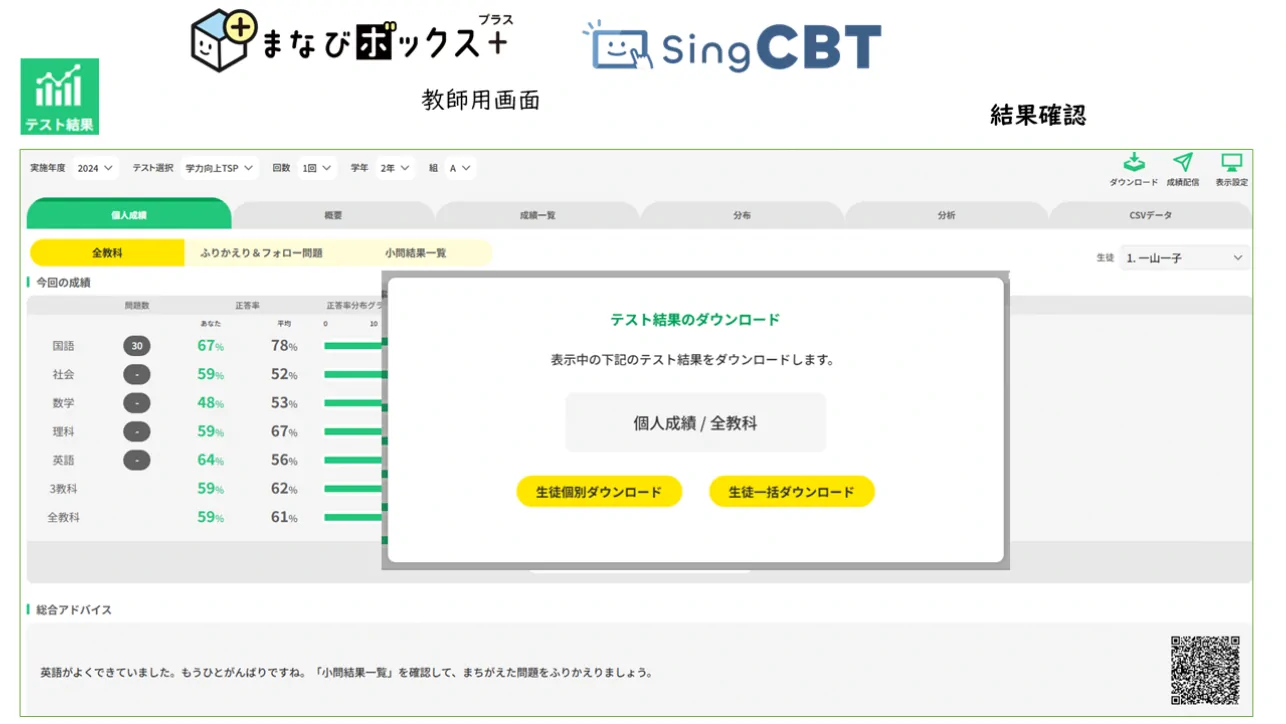Click the 30 question count badge for 国語

[137, 346]
